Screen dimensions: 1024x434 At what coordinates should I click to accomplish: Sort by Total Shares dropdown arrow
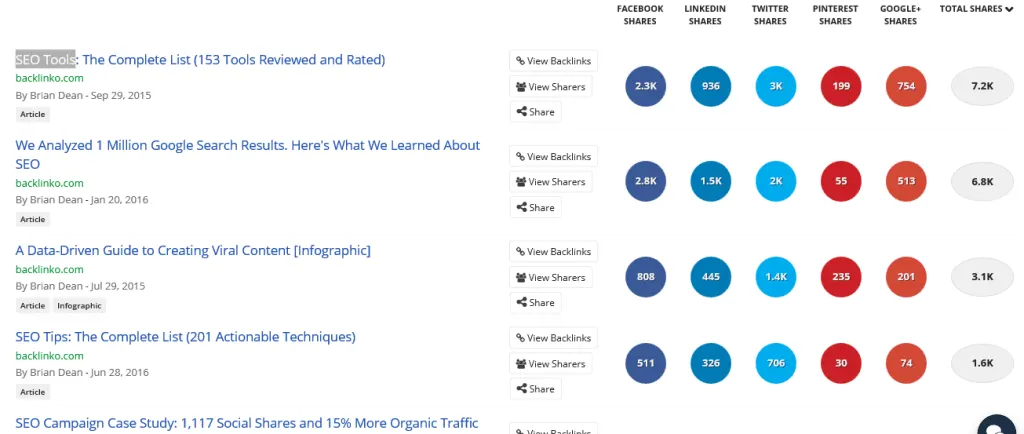click(1009, 9)
